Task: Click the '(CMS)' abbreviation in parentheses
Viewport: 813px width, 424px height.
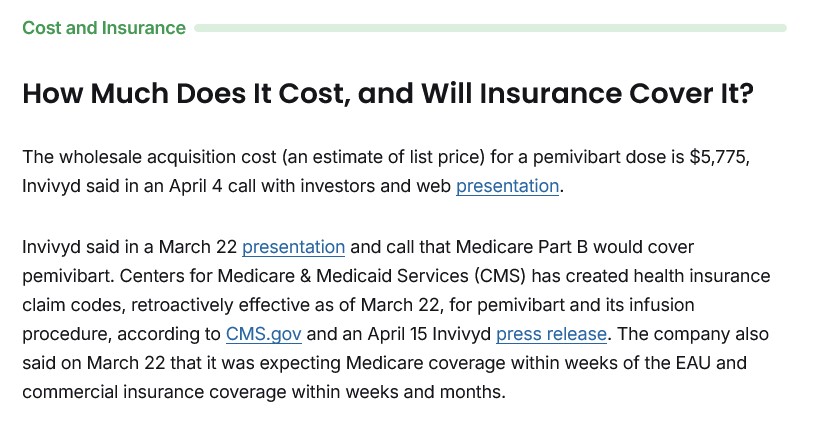Action: pyautogui.click(x=500, y=276)
